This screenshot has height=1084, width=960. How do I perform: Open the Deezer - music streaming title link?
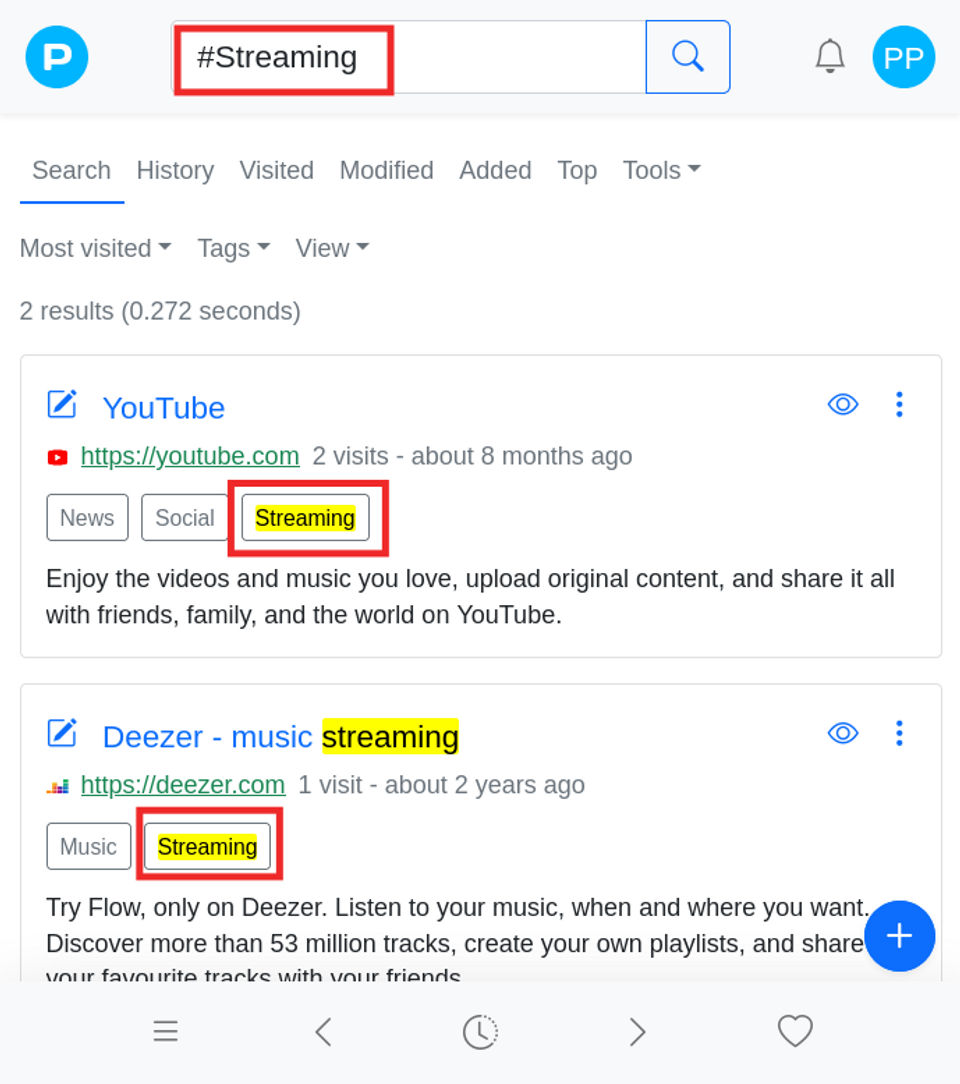pos(281,737)
